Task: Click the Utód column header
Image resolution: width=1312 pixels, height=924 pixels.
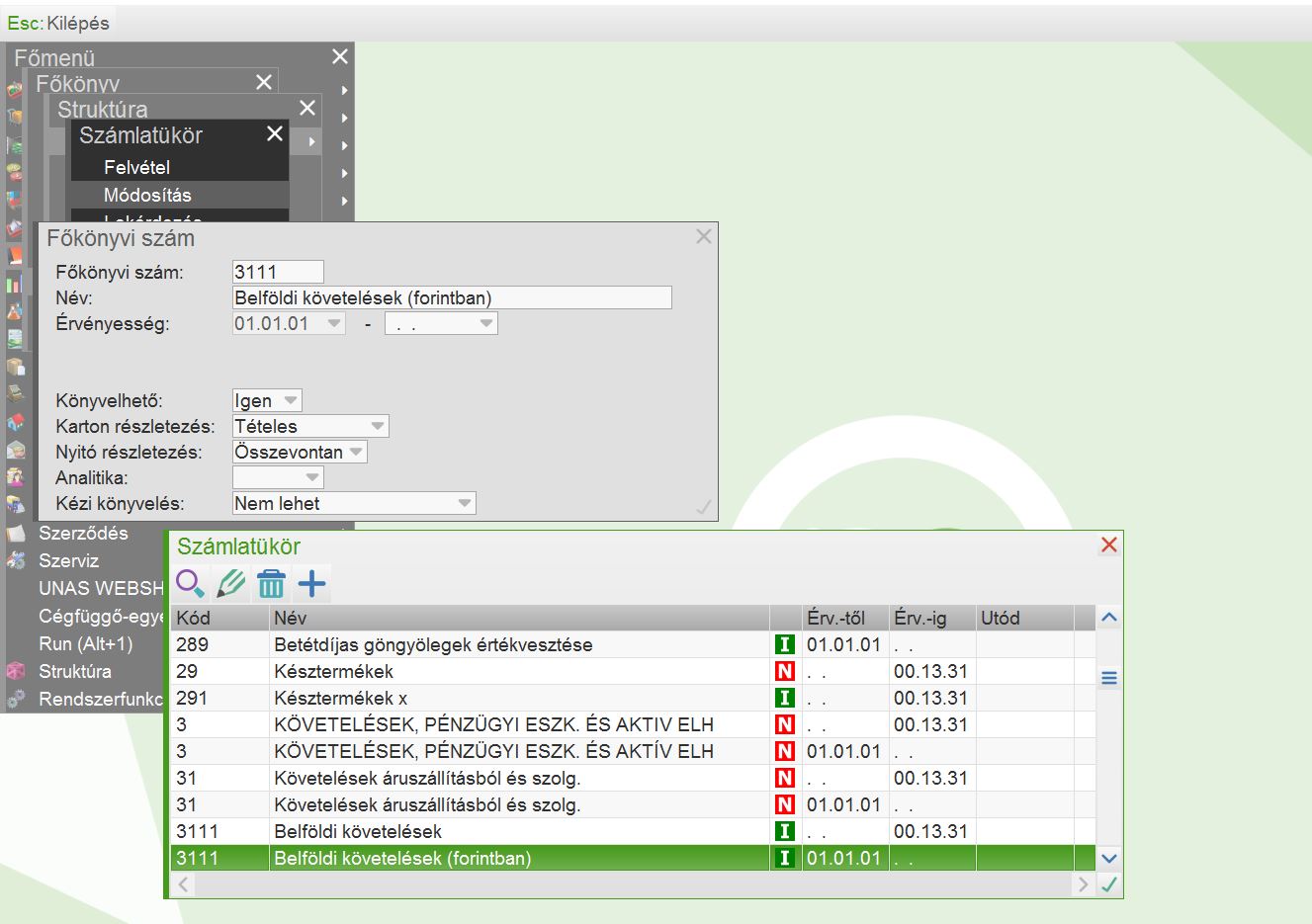Action: click(x=1024, y=618)
